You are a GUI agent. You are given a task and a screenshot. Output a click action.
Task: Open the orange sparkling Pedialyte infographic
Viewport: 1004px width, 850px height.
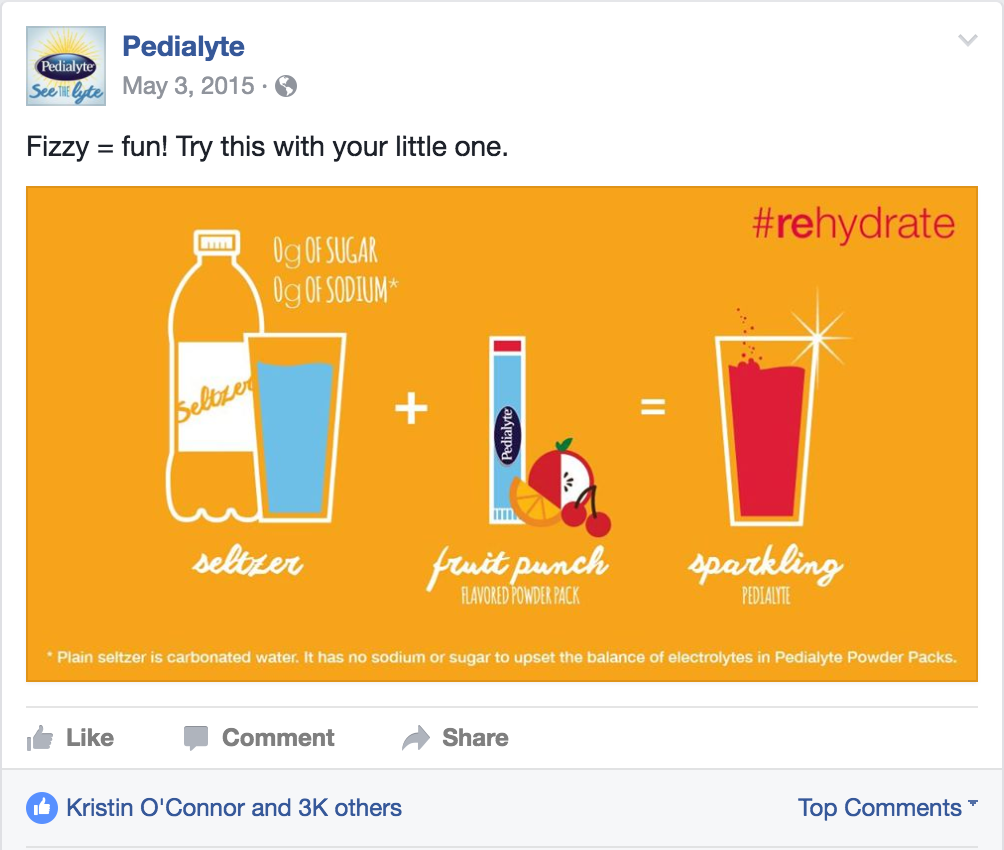(x=502, y=434)
